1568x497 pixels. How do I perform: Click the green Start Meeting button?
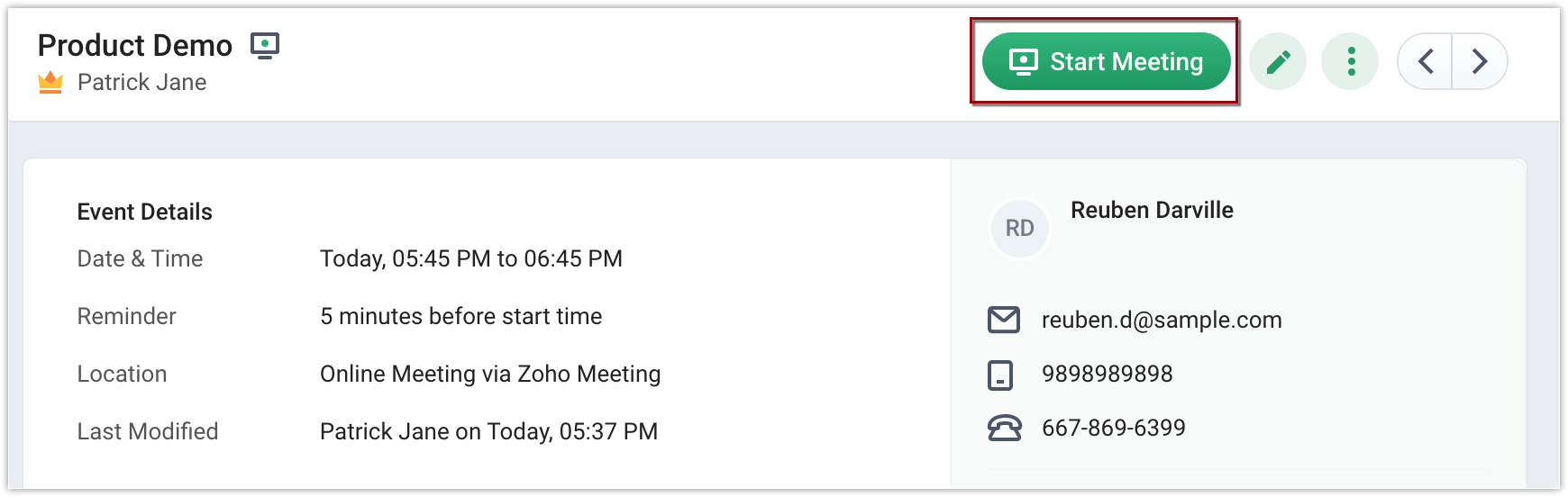1106,61
